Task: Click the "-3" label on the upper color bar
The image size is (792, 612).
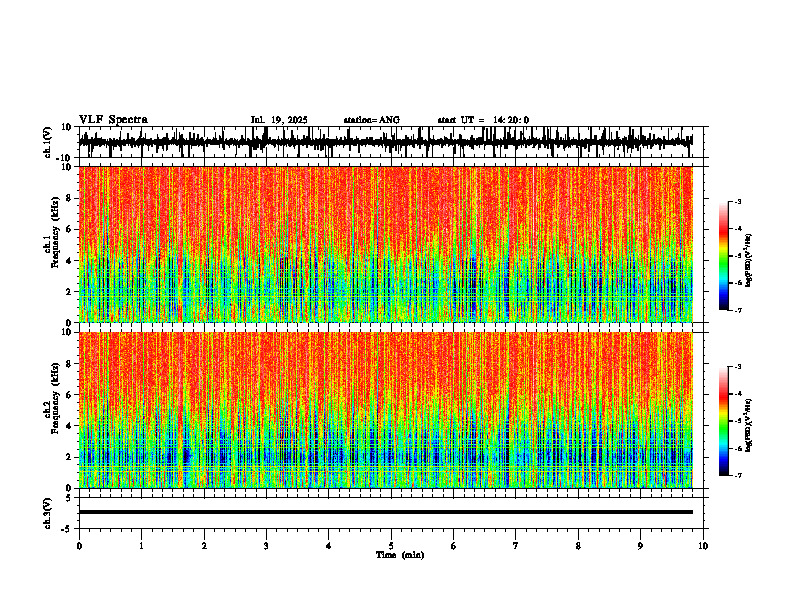Action: pyautogui.click(x=737, y=201)
